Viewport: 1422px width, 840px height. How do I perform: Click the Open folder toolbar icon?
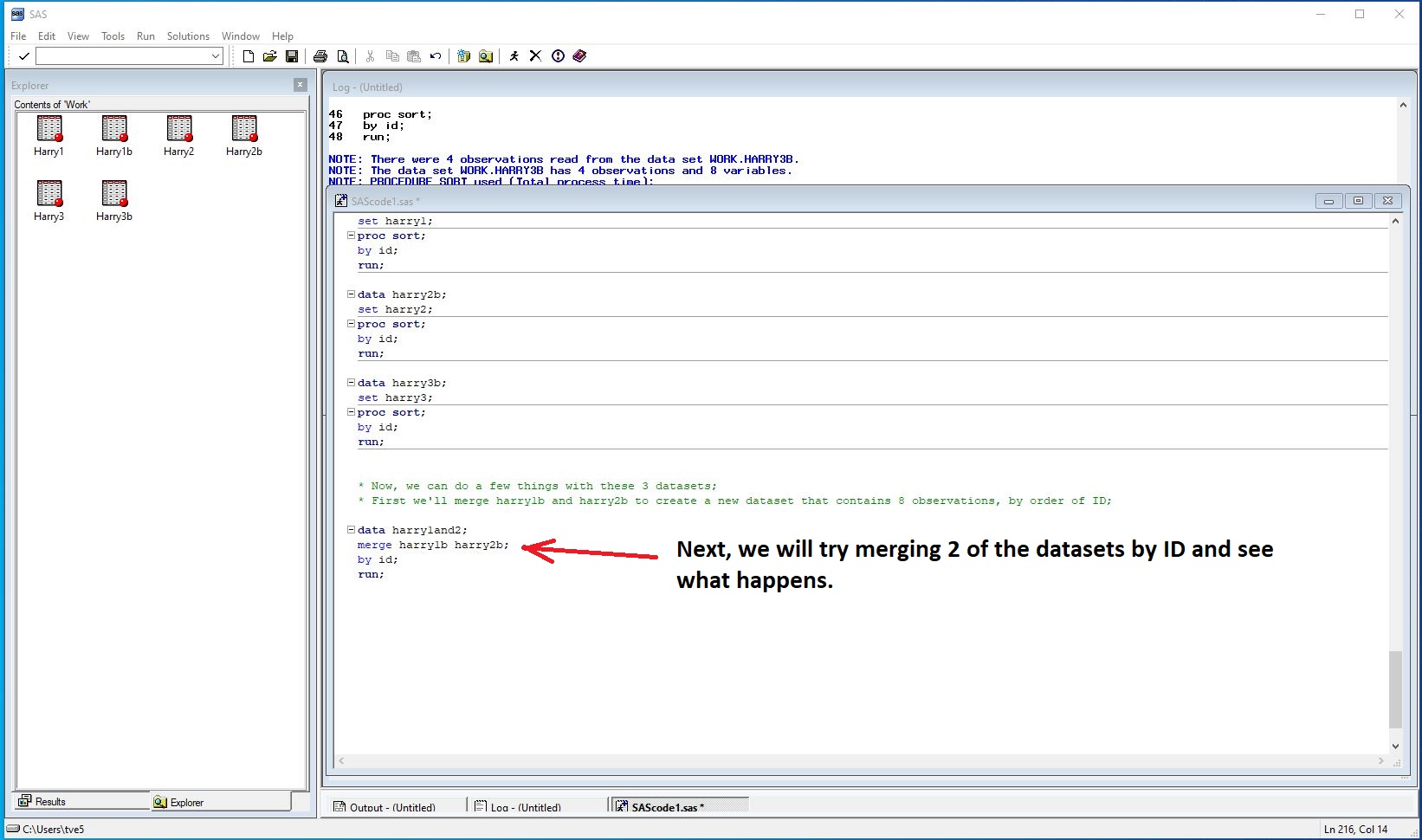click(x=270, y=56)
